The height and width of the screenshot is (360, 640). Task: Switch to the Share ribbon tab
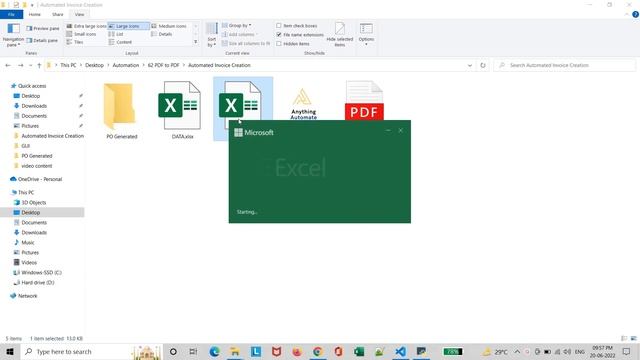[x=58, y=14]
